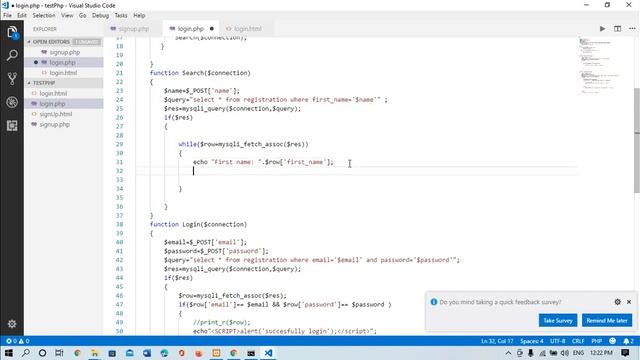Click line number 38 in the gutter
The height and width of the screenshot is (360, 640).
pyautogui.click(x=119, y=224)
